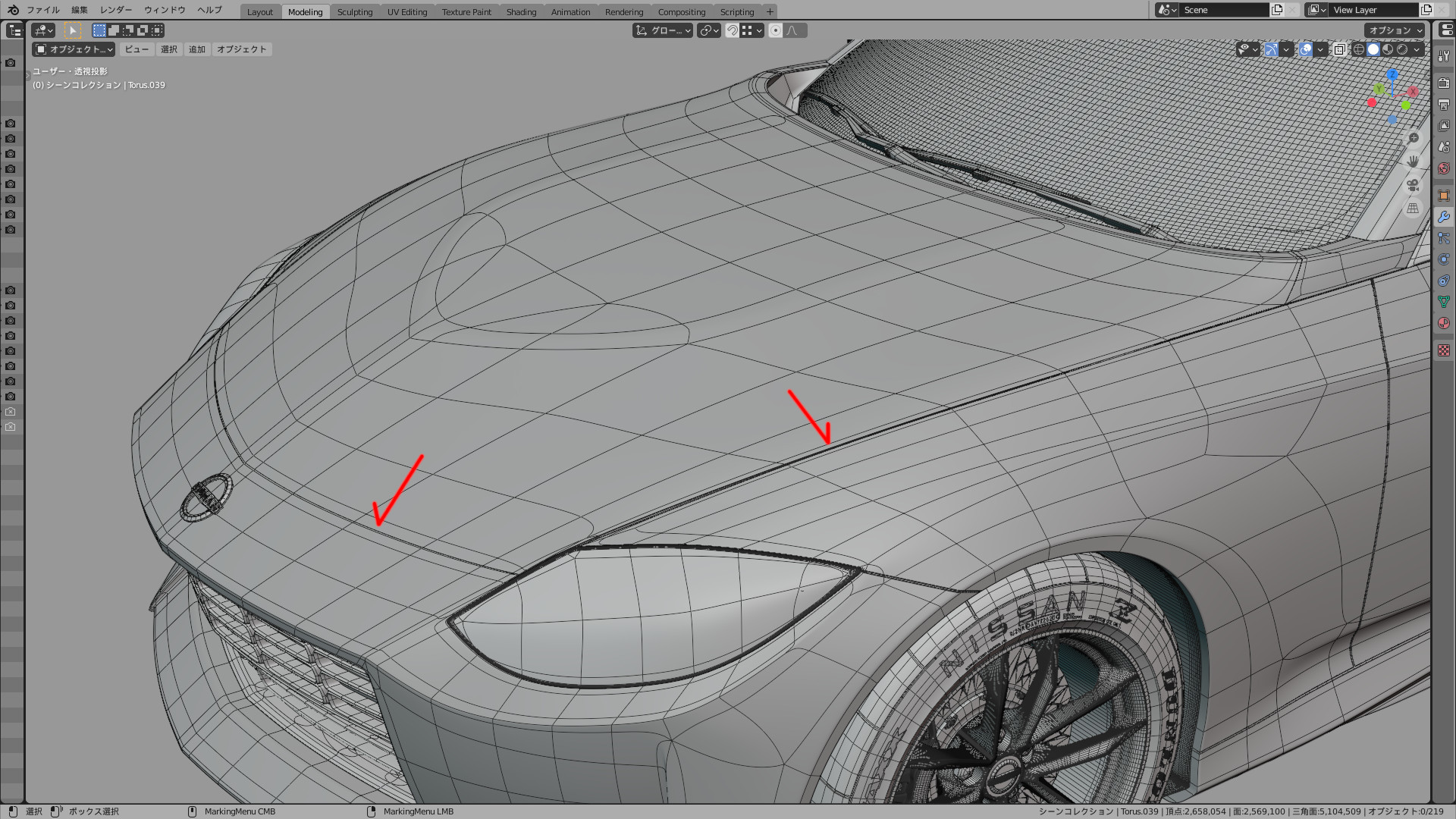Edit the Scene name field
The image size is (1456, 819).
click(1224, 10)
